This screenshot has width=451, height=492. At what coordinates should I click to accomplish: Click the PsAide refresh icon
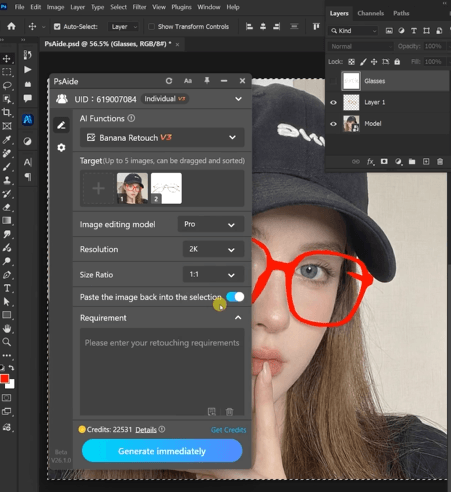169,81
